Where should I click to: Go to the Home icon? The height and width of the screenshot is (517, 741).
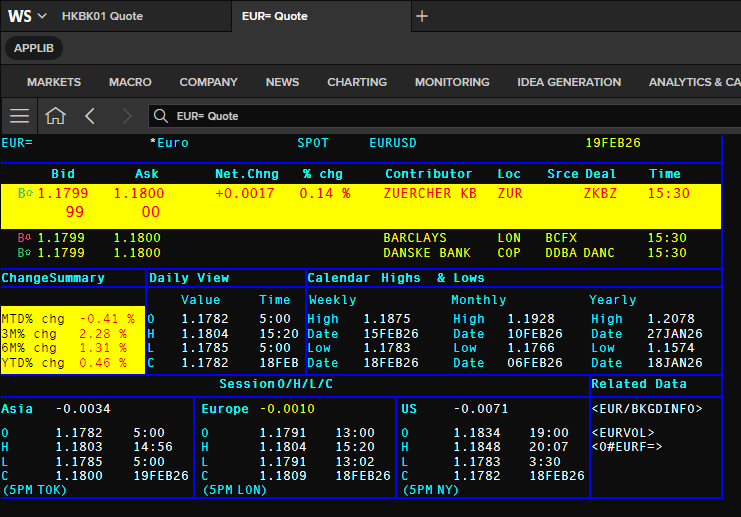click(55, 116)
